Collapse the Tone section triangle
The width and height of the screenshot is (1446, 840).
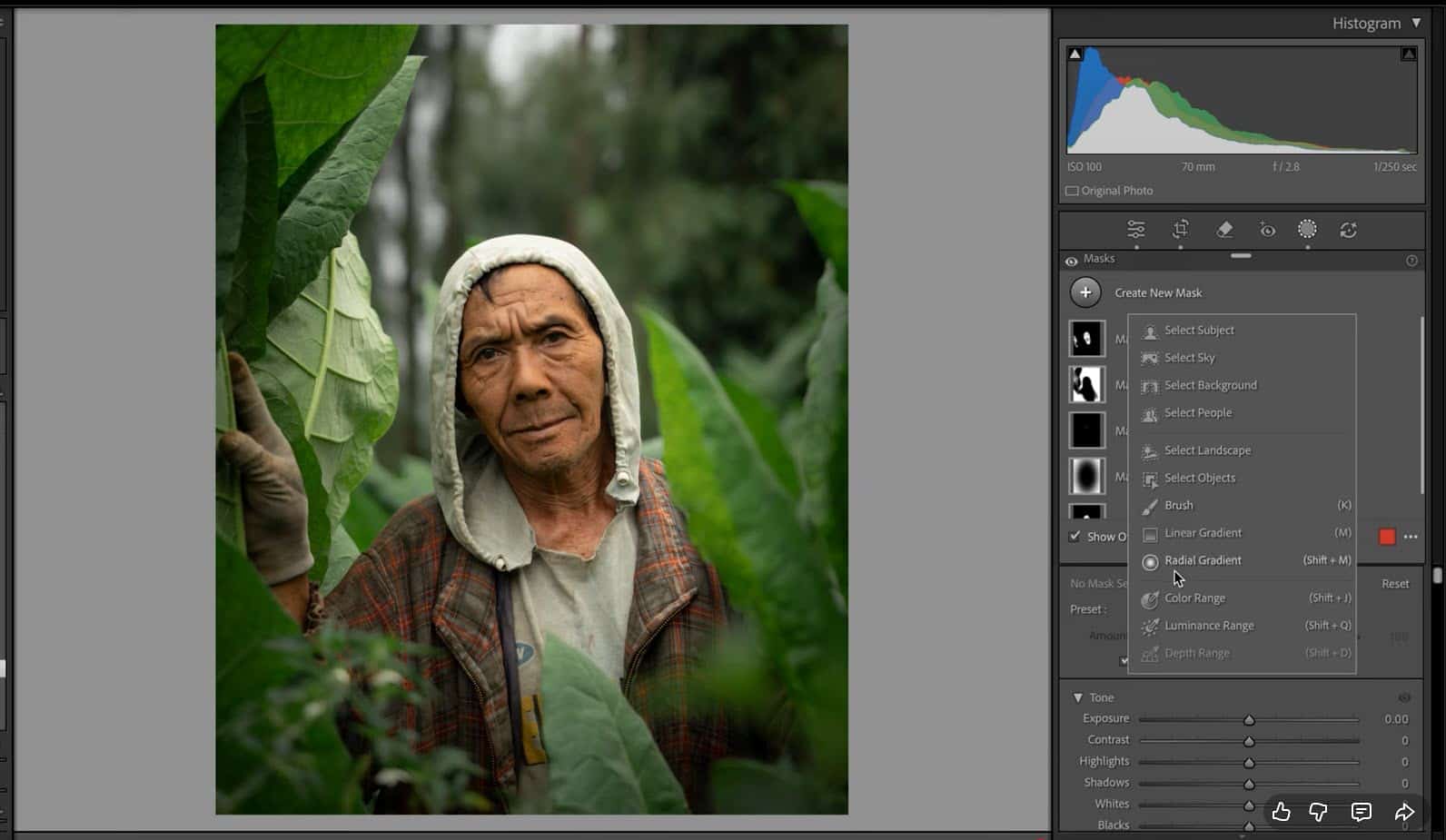[1078, 697]
